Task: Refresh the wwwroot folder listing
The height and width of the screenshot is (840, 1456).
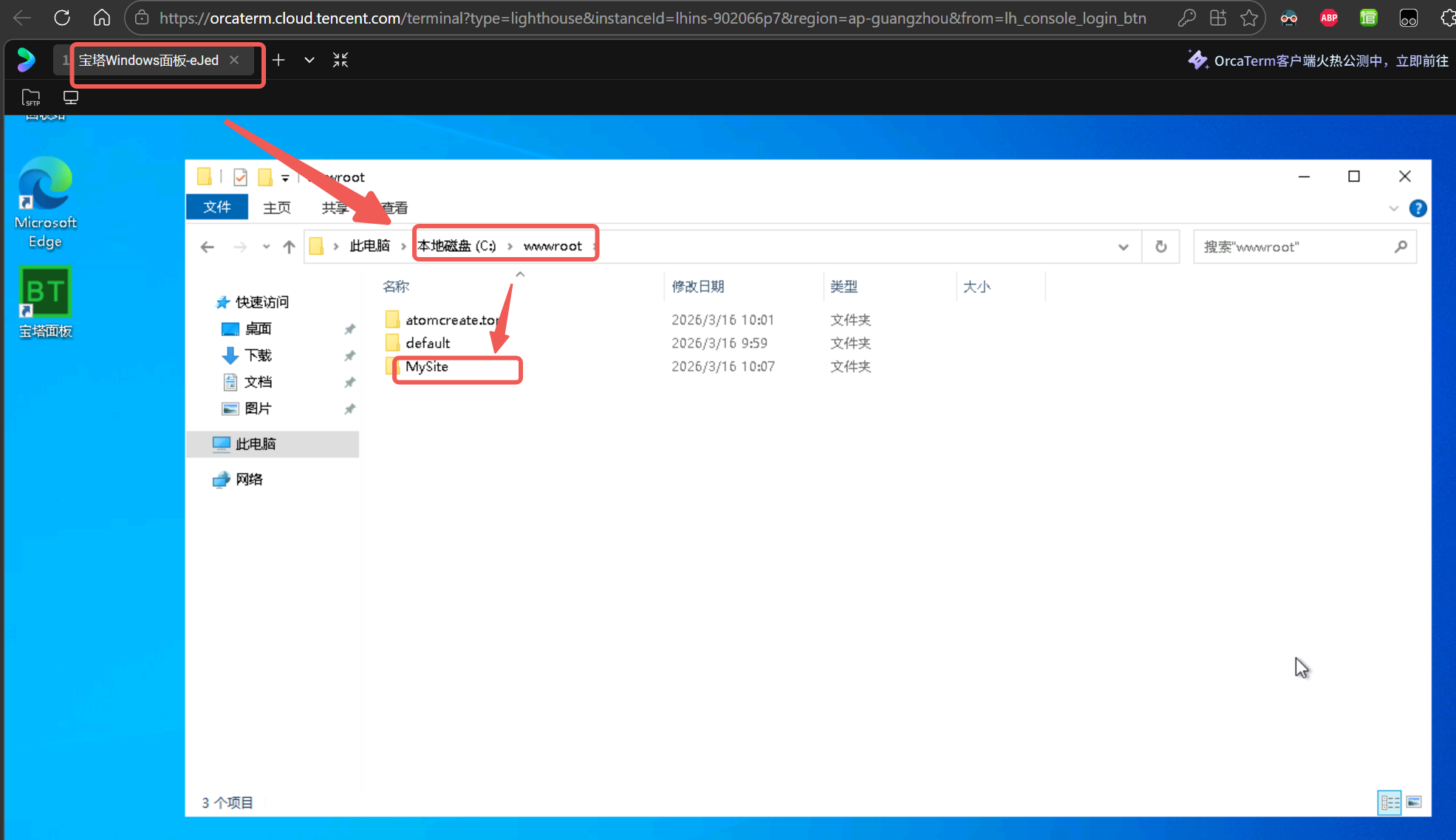Action: (1161, 247)
